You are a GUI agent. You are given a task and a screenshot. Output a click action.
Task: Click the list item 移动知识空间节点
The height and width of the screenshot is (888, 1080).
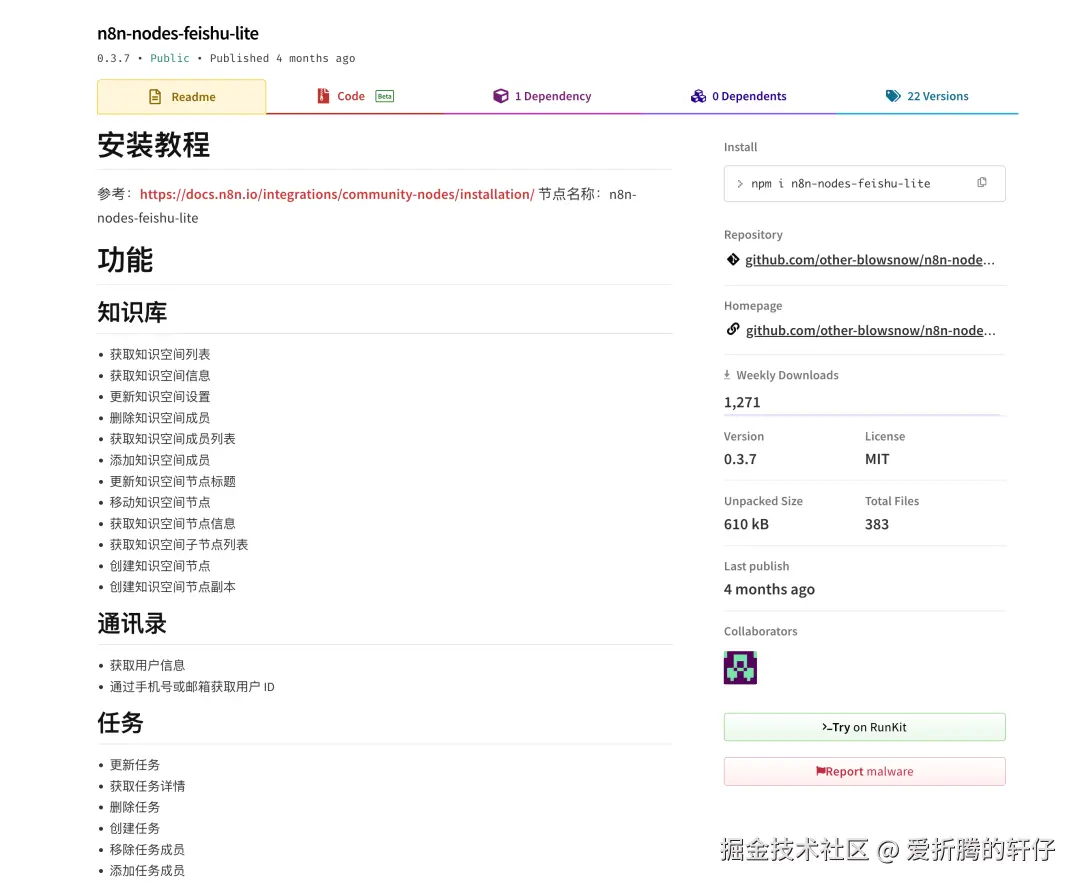(160, 502)
